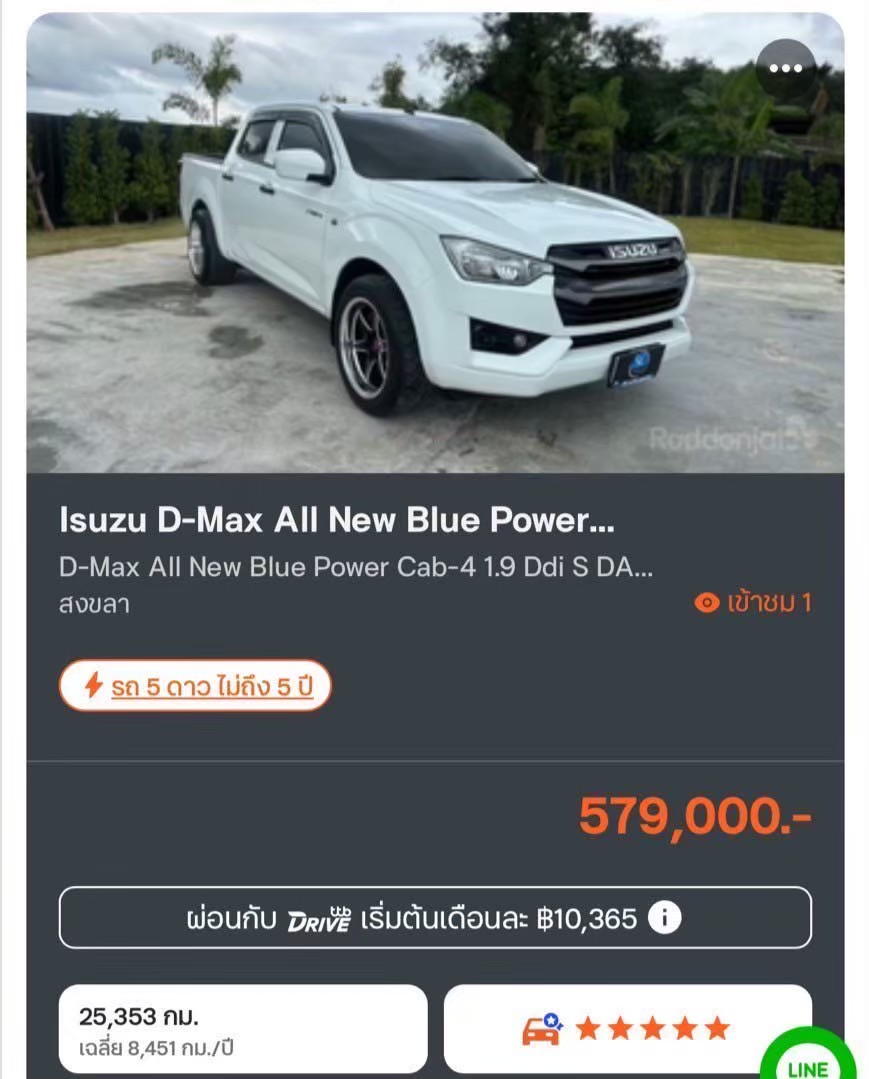Viewport: 869px width, 1079px height.
Task: Click the เฉลี่ย 8,451 กม./ปี average text
Action: click(156, 1048)
